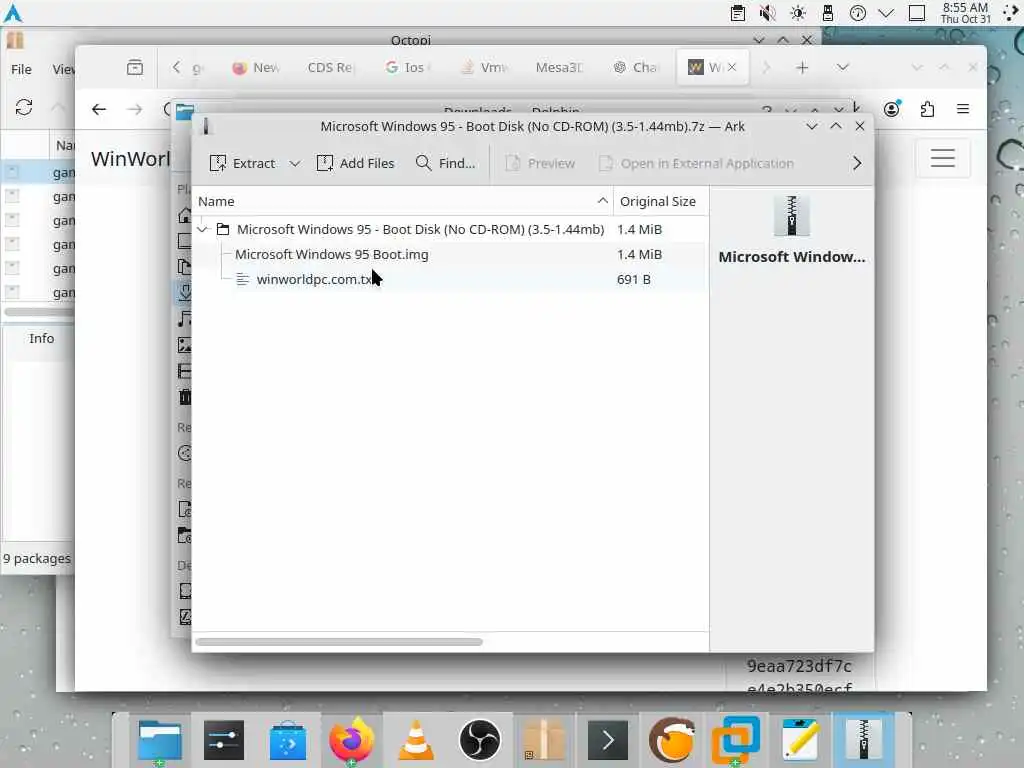Open Discover store from dock
The height and width of the screenshot is (768, 1024).
point(287,741)
